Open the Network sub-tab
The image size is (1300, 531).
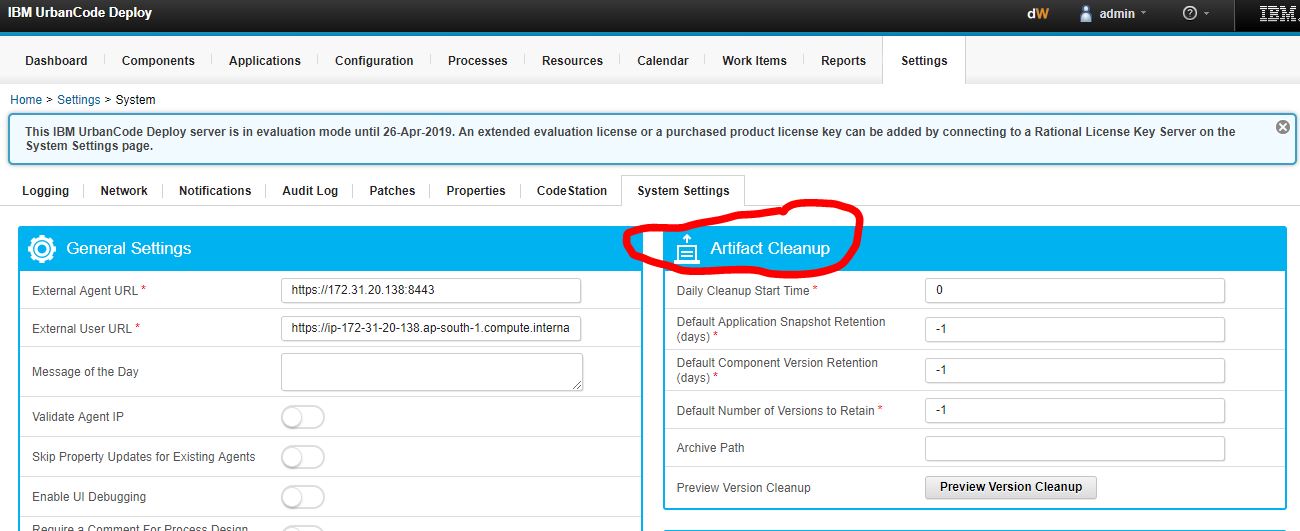pyautogui.click(x=124, y=191)
